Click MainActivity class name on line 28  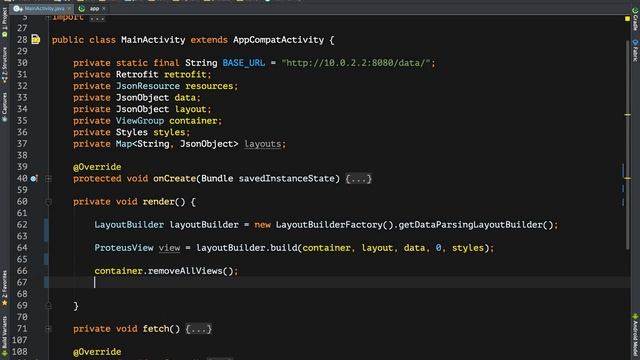coord(153,40)
